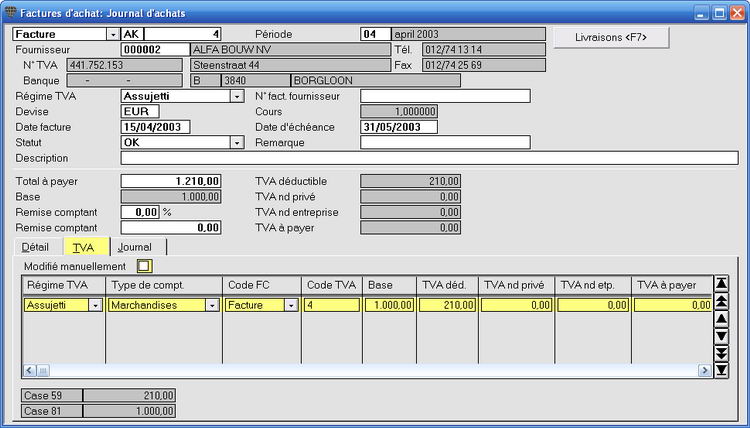This screenshot has width=750, height=428.
Task: Click the Cours 1,000000 value
Action: click(x=399, y=112)
